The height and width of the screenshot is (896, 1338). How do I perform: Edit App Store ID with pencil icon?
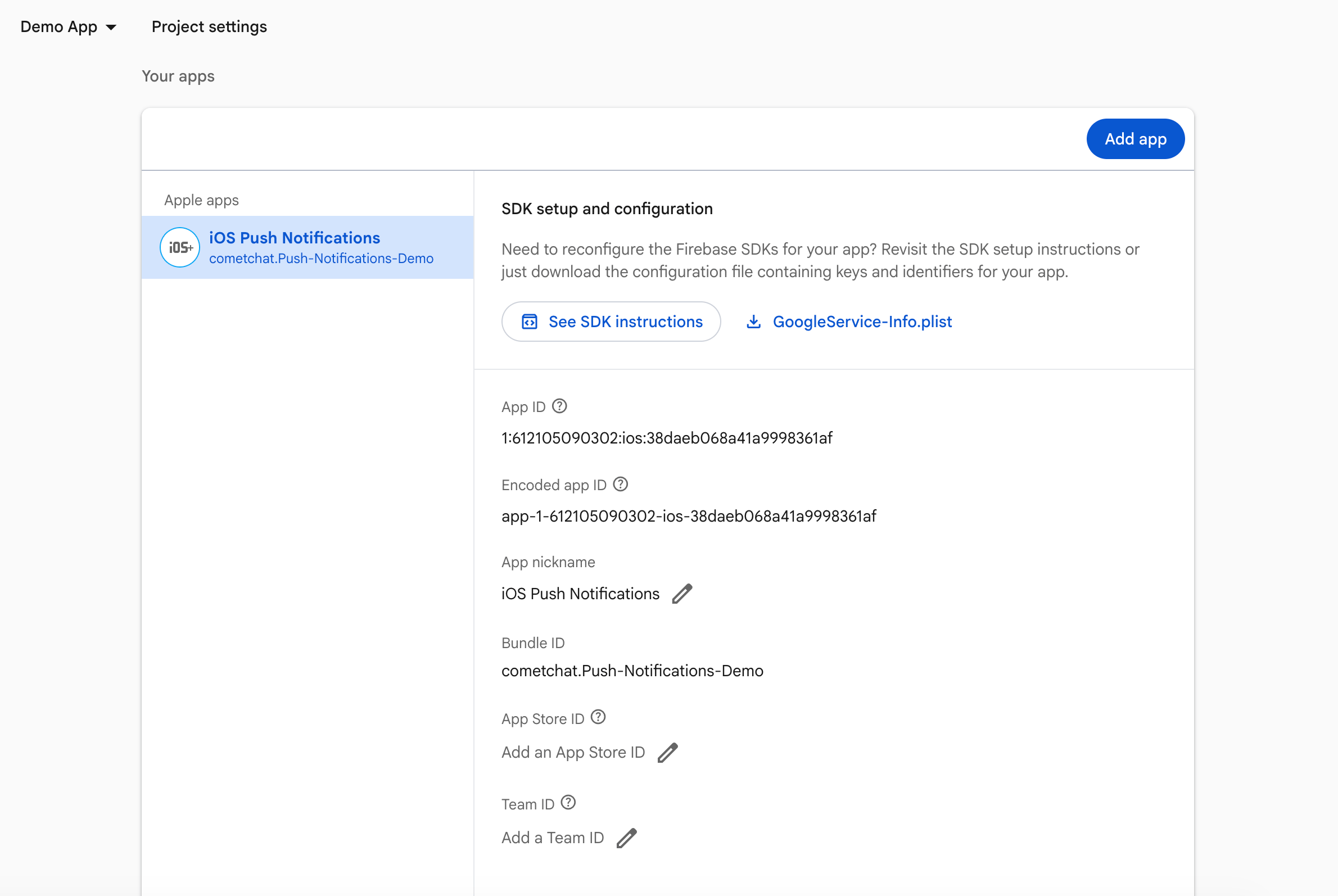tap(667, 753)
